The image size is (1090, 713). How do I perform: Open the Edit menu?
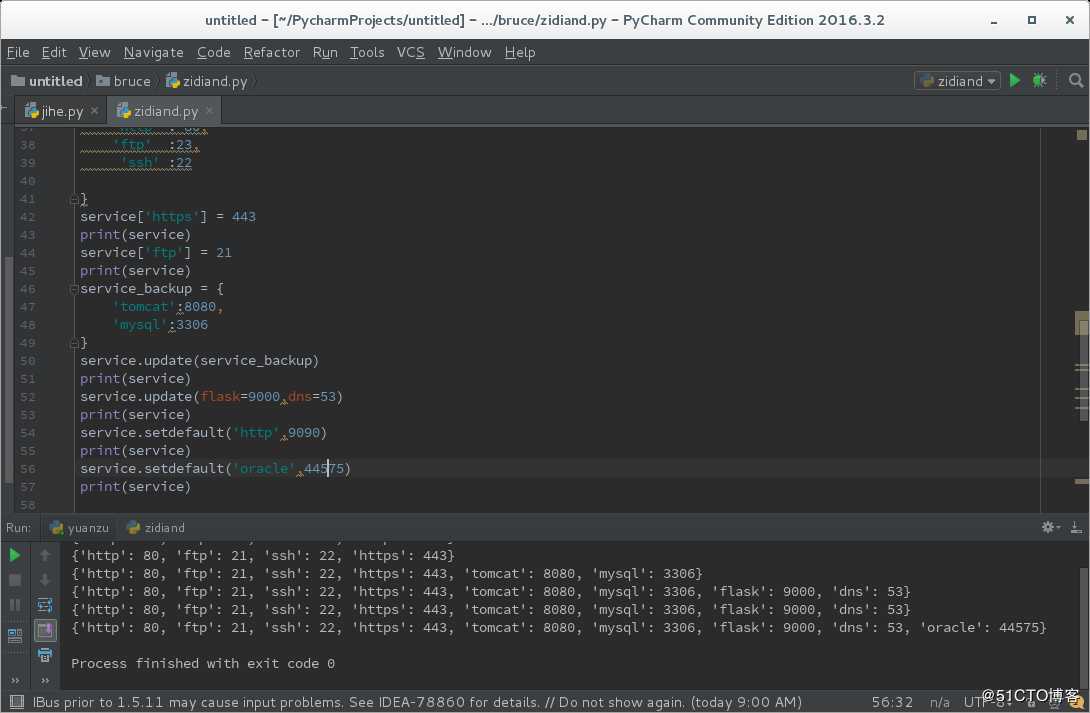click(x=54, y=52)
